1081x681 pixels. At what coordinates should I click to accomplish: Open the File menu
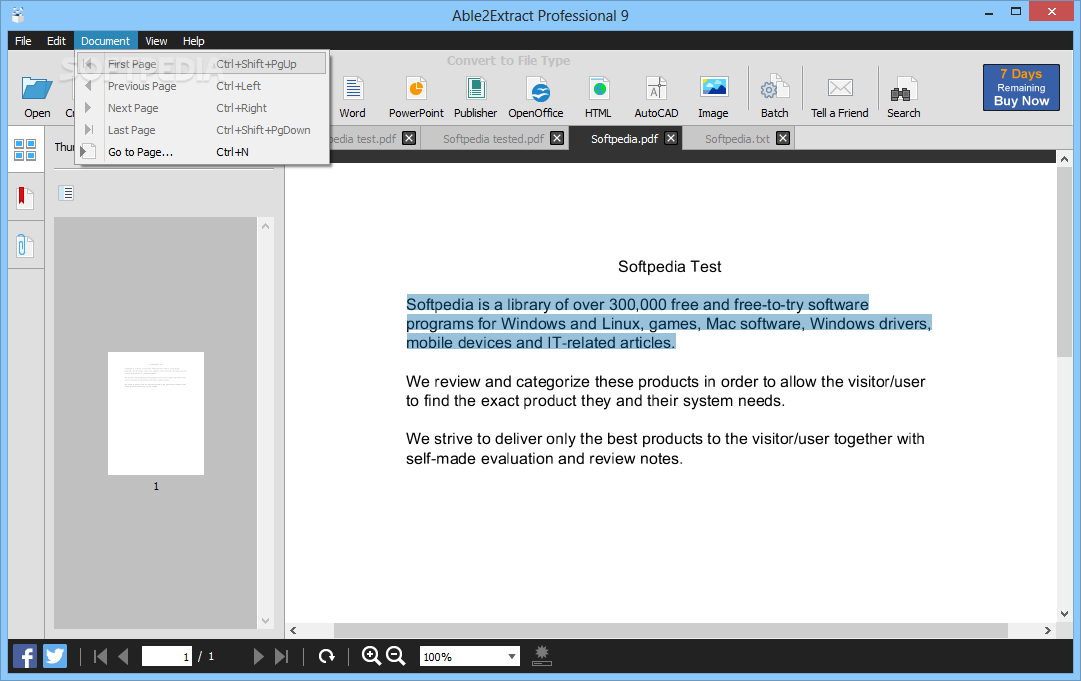coord(23,41)
